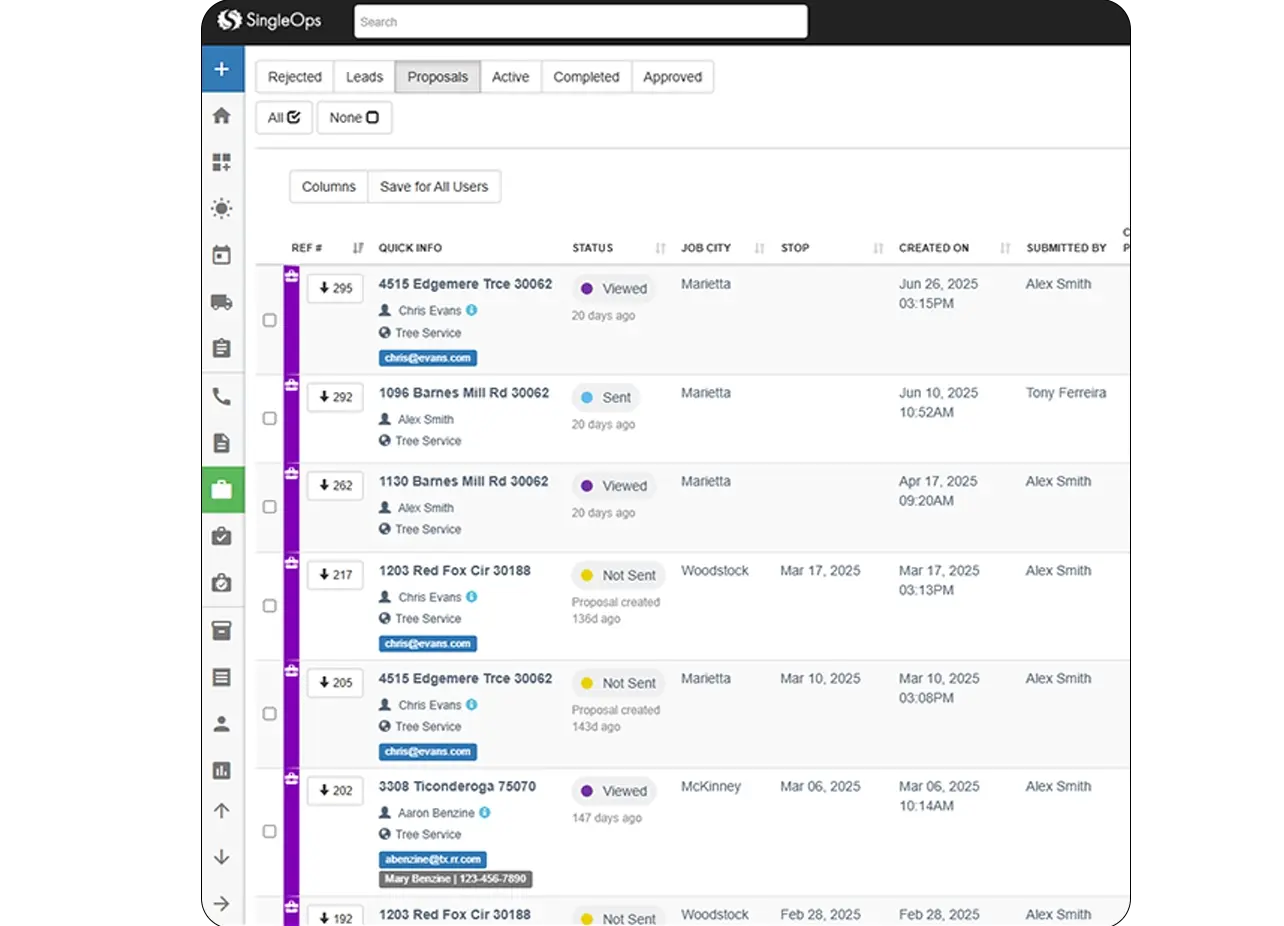Expand the 292 reference dropdown

[x=335, y=397]
